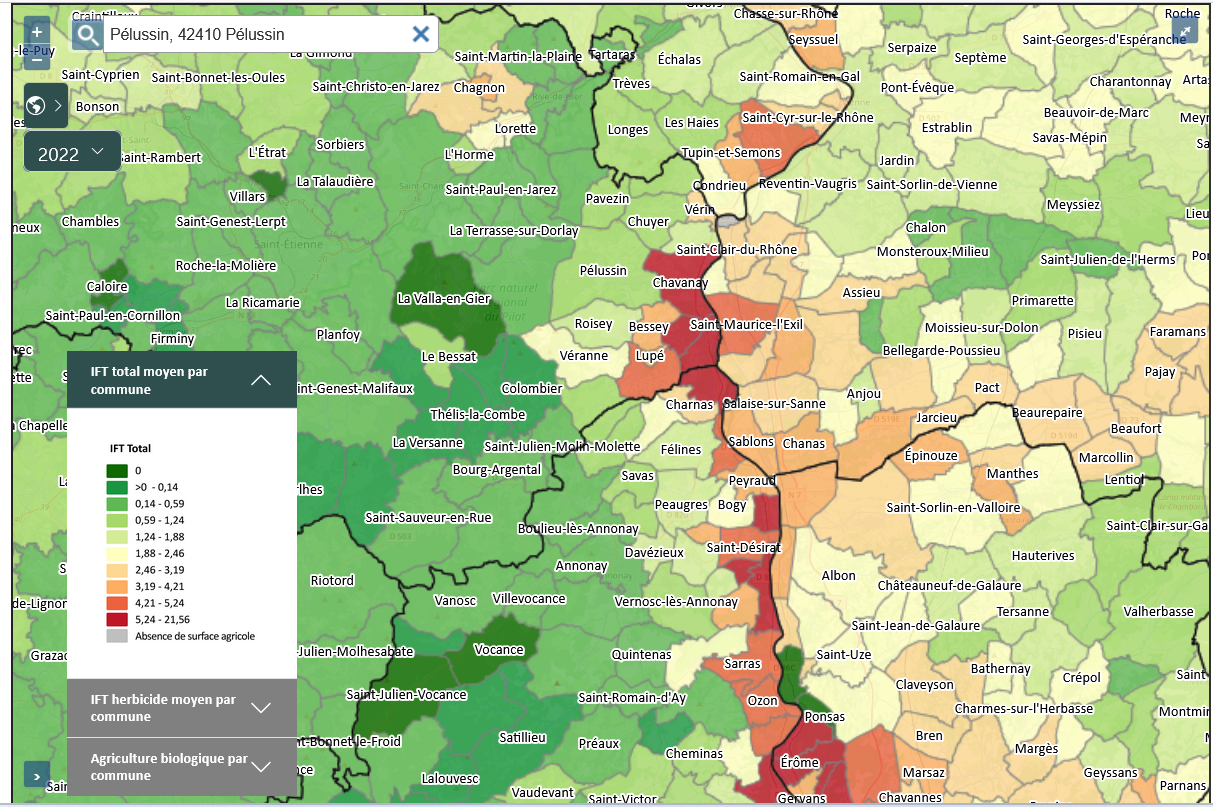This screenshot has width=1213, height=807.
Task: Toggle fullscreen map view icon
Action: coord(1184,31)
